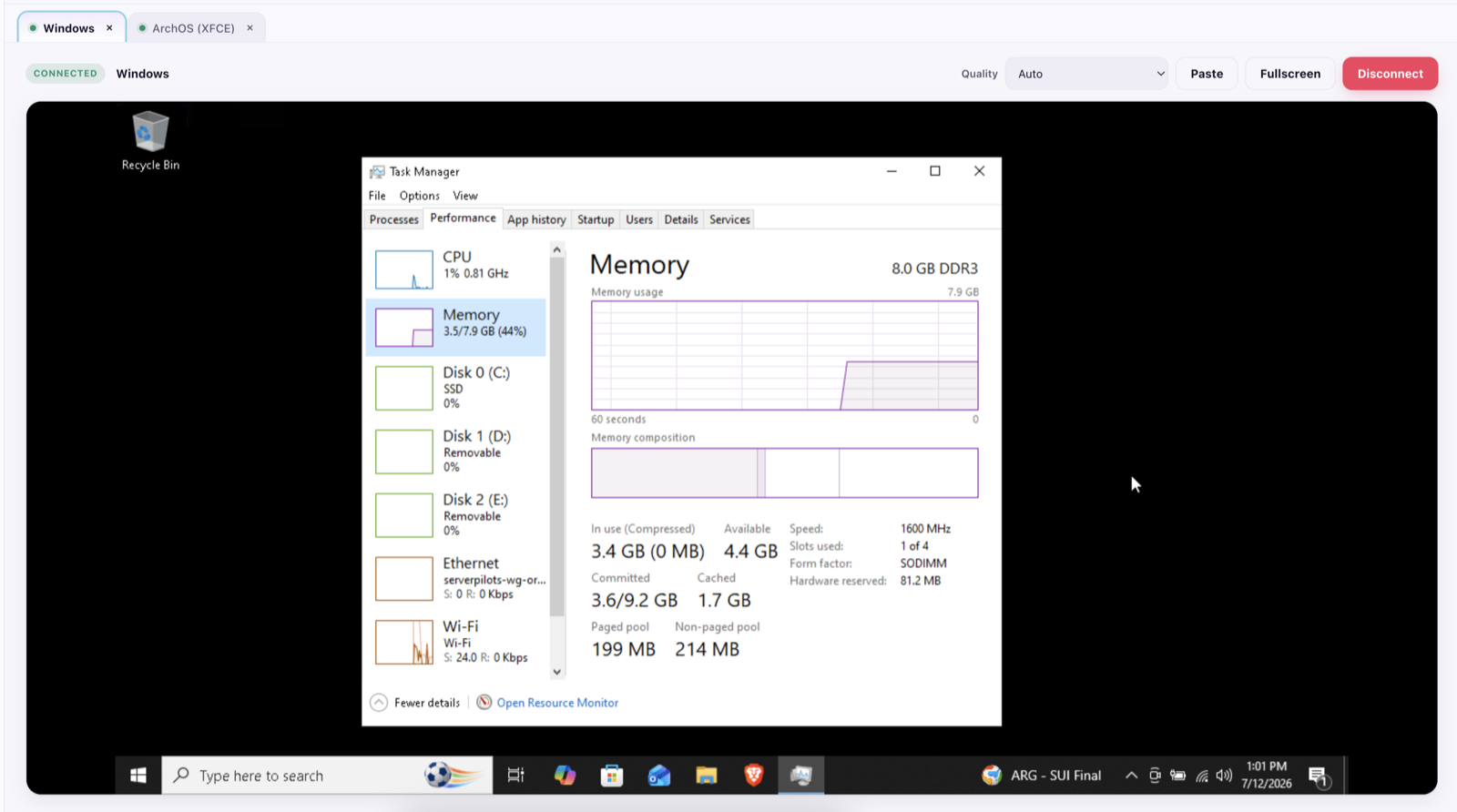Click the Paste button
The image size is (1457, 812).
(x=1207, y=74)
